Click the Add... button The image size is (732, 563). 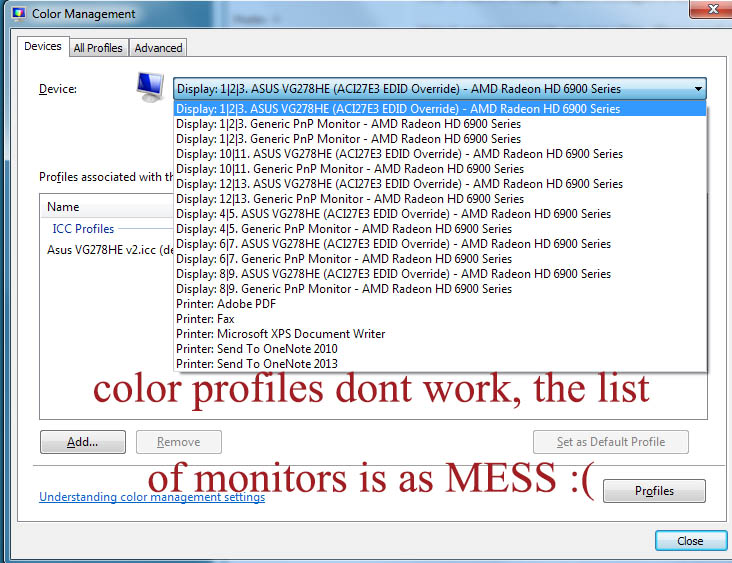pyautogui.click(x=83, y=442)
